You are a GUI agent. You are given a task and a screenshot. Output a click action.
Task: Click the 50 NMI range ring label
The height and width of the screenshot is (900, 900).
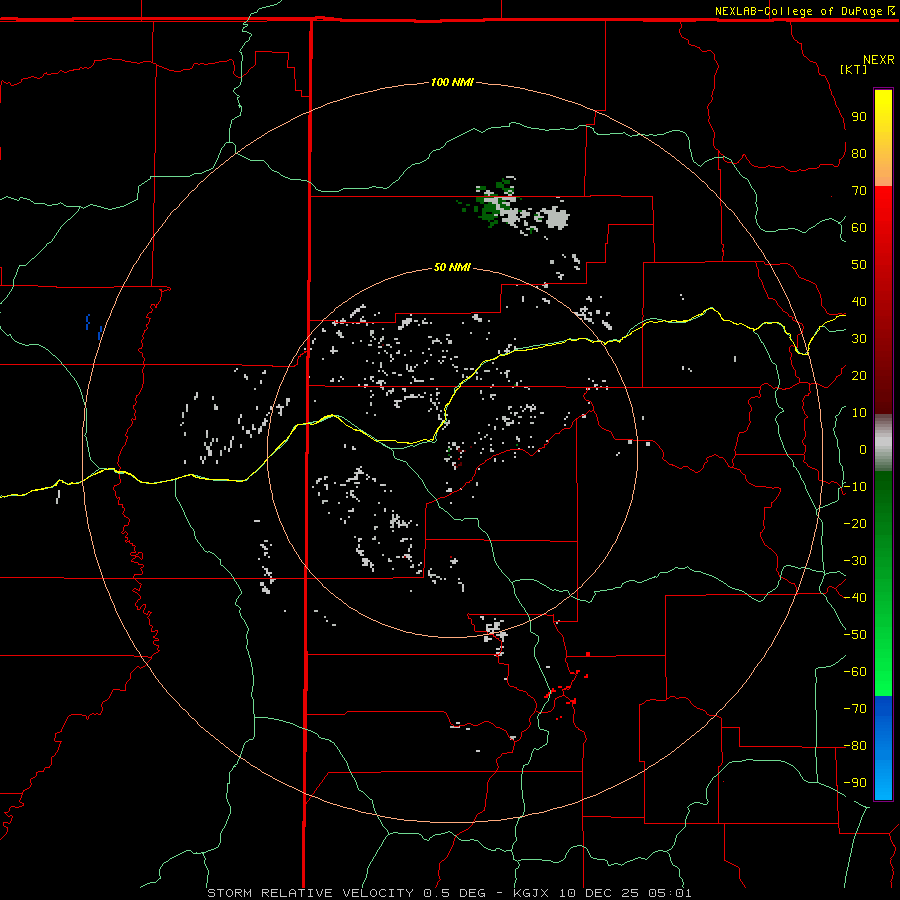tap(452, 267)
